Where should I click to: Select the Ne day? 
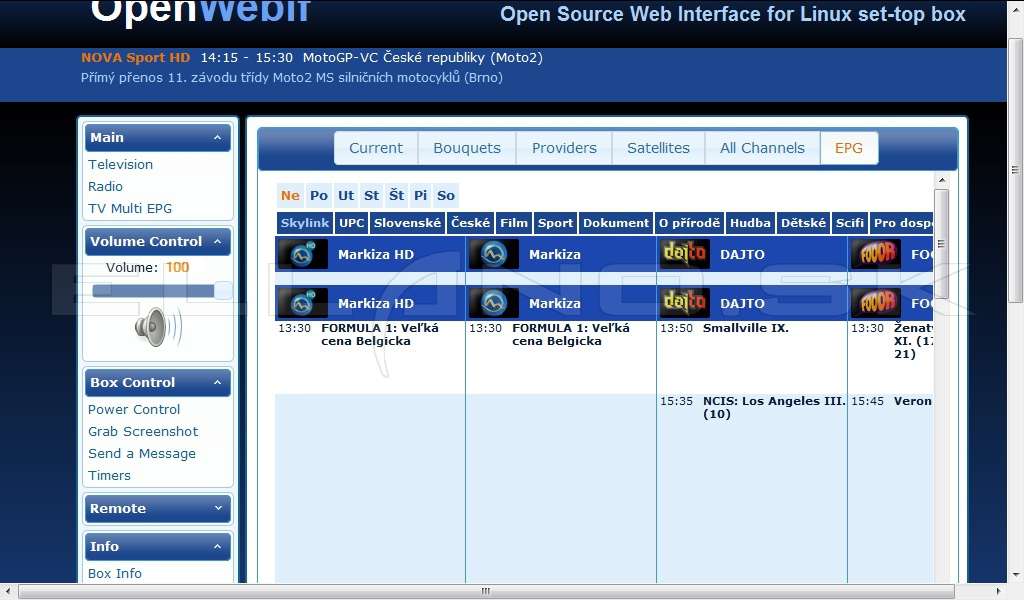click(x=291, y=195)
